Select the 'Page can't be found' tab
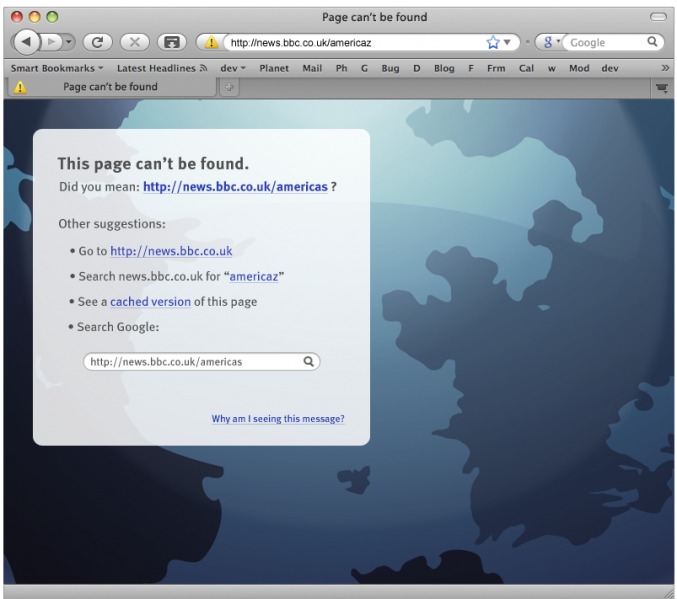This screenshot has height=599, width=677. click(x=111, y=87)
